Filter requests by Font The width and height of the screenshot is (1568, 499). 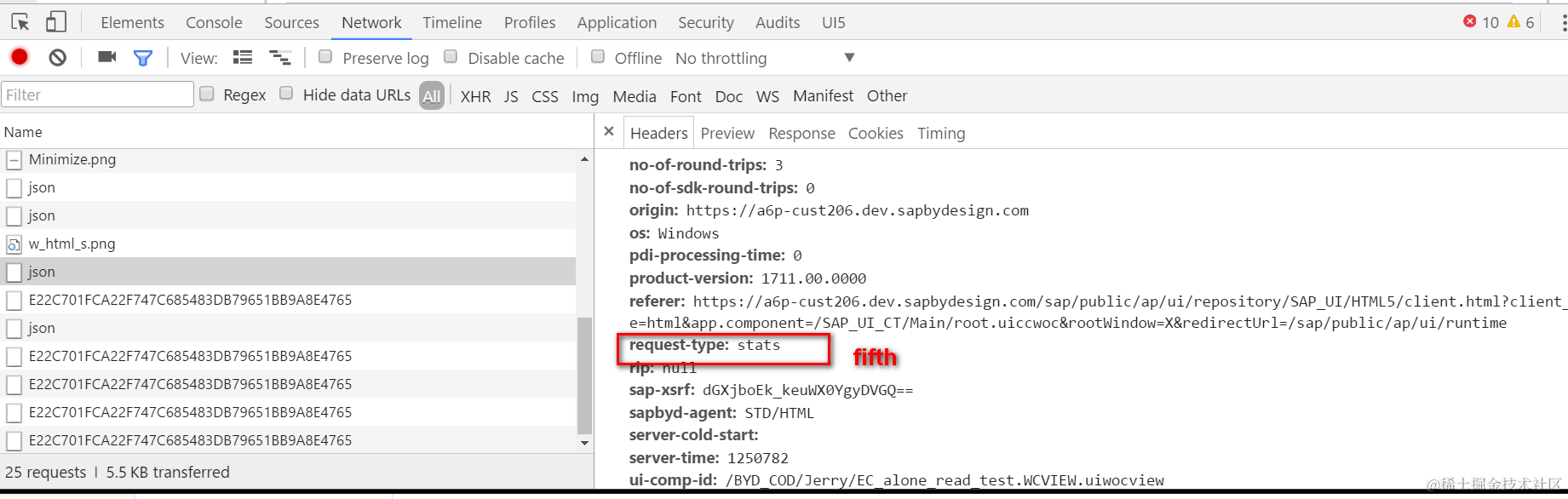(x=686, y=96)
